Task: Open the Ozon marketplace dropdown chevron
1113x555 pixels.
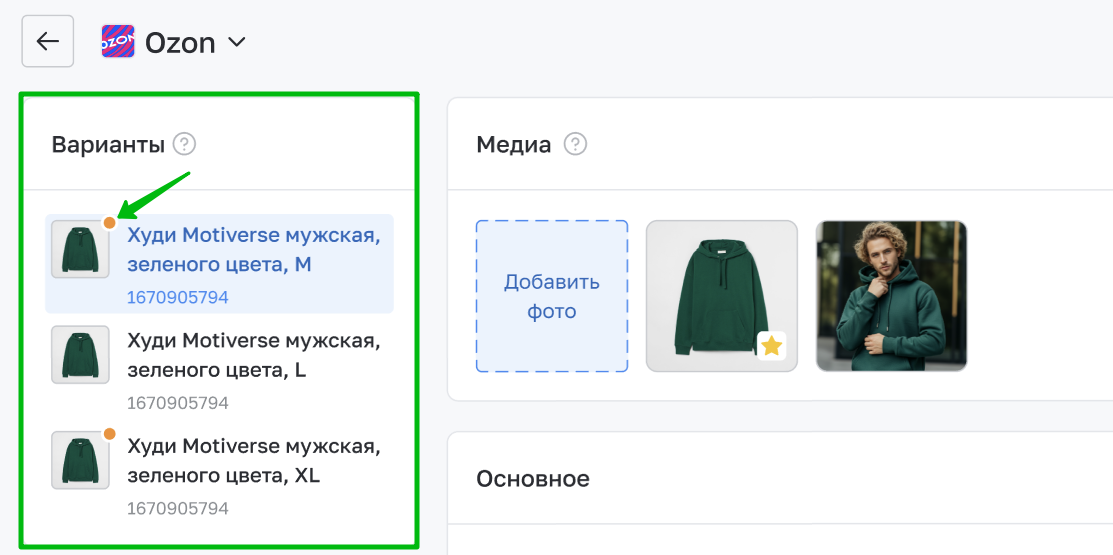Action: [x=237, y=42]
